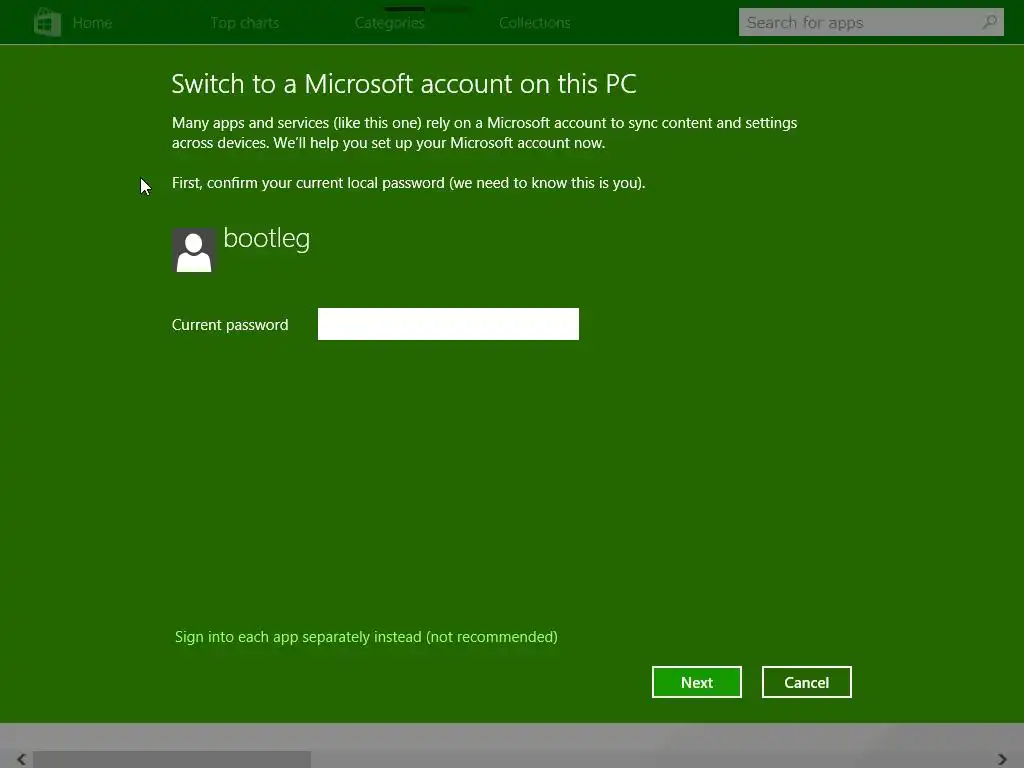Viewport: 1024px width, 768px height.
Task: Click the search magnifier icon
Action: click(x=990, y=22)
